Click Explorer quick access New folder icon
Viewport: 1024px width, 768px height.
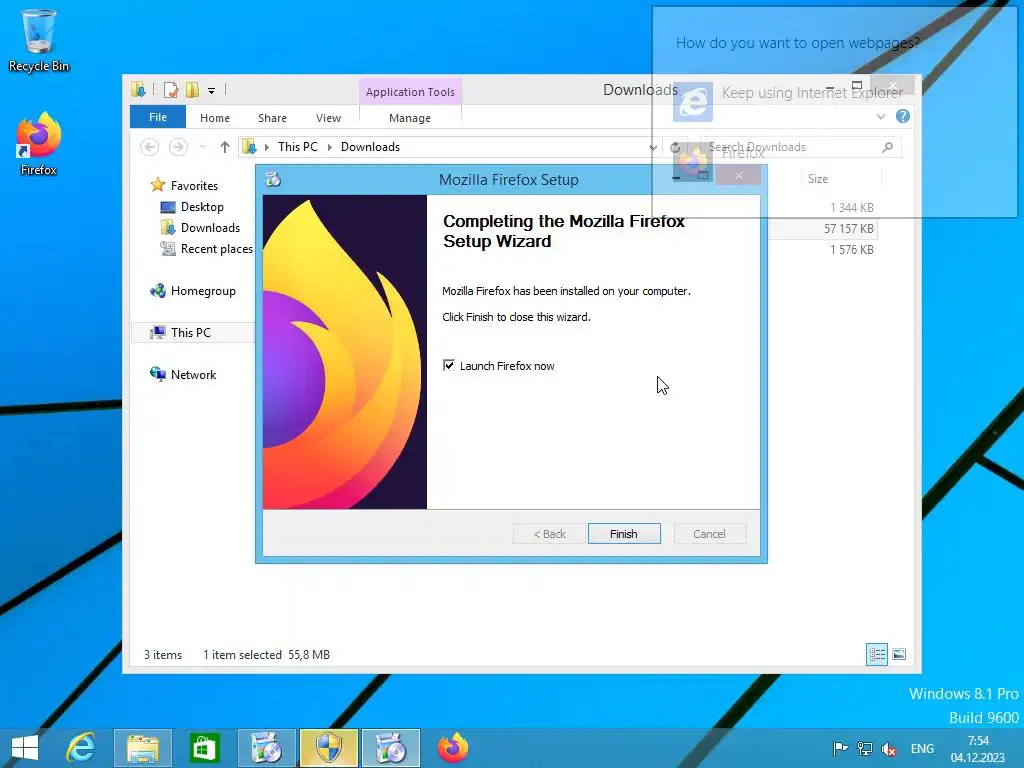click(192, 89)
